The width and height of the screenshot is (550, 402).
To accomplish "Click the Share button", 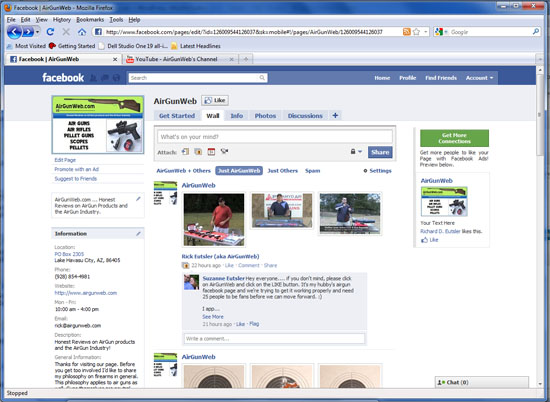I will 380,152.
